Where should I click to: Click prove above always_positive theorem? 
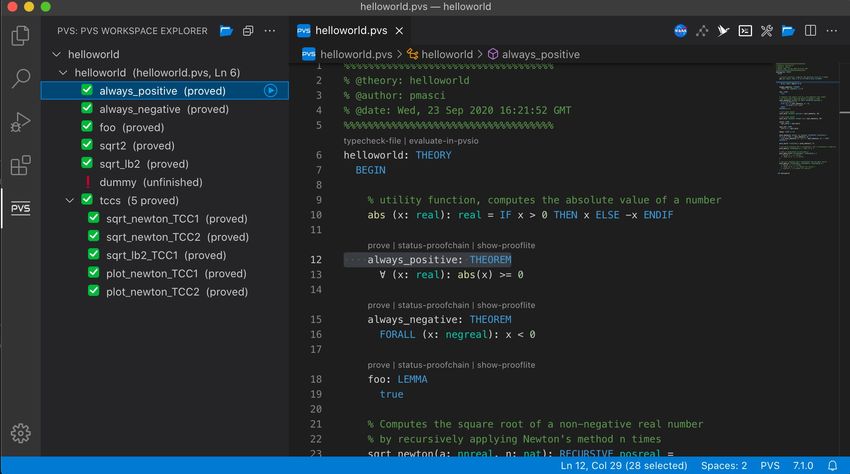tap(378, 245)
